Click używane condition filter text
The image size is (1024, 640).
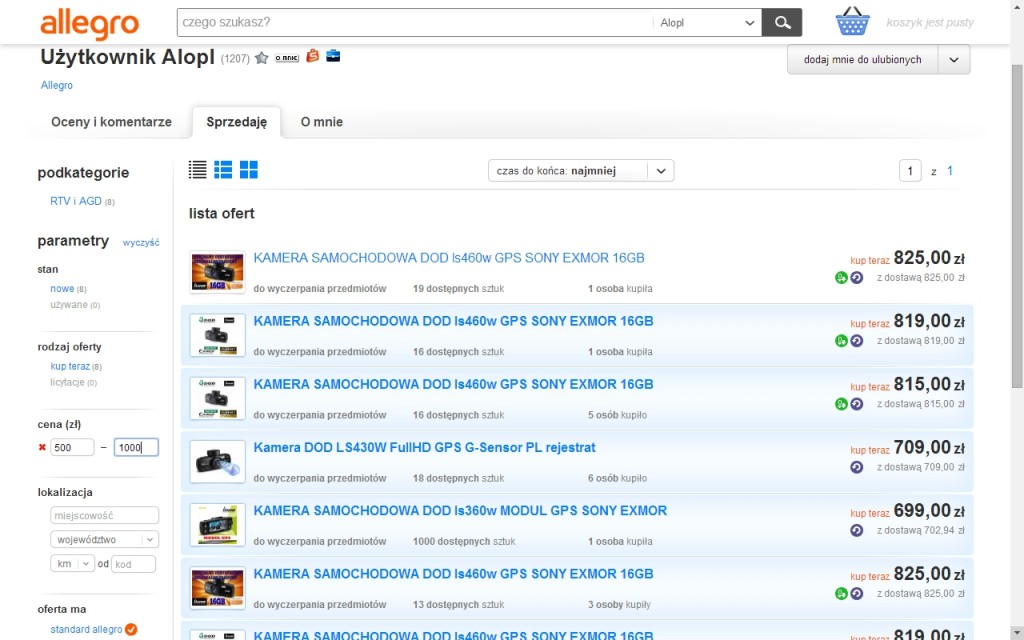pos(69,305)
